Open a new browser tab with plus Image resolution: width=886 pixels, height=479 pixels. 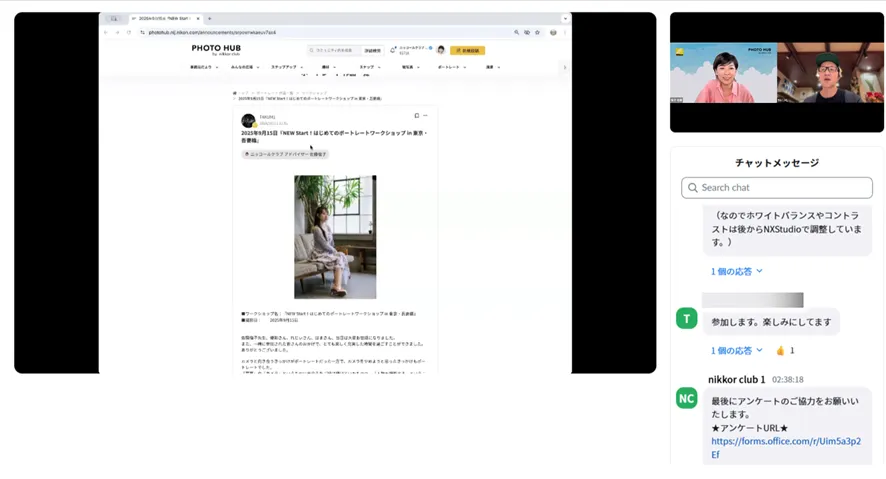(209, 19)
